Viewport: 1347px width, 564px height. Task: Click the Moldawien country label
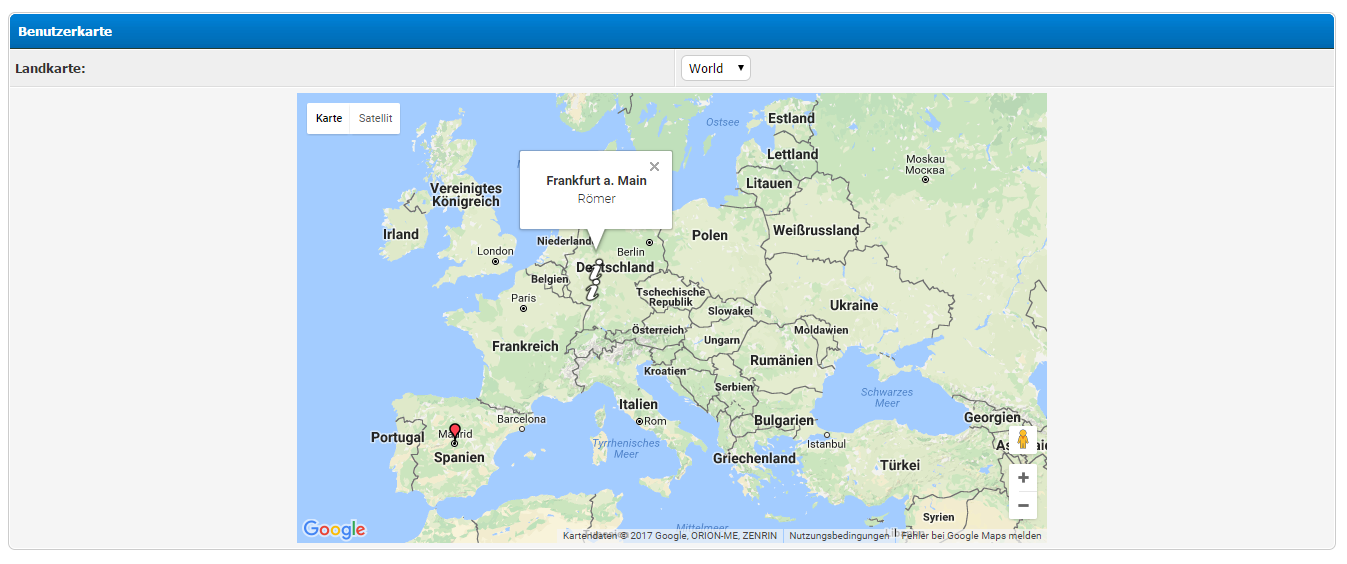pyautogui.click(x=821, y=330)
